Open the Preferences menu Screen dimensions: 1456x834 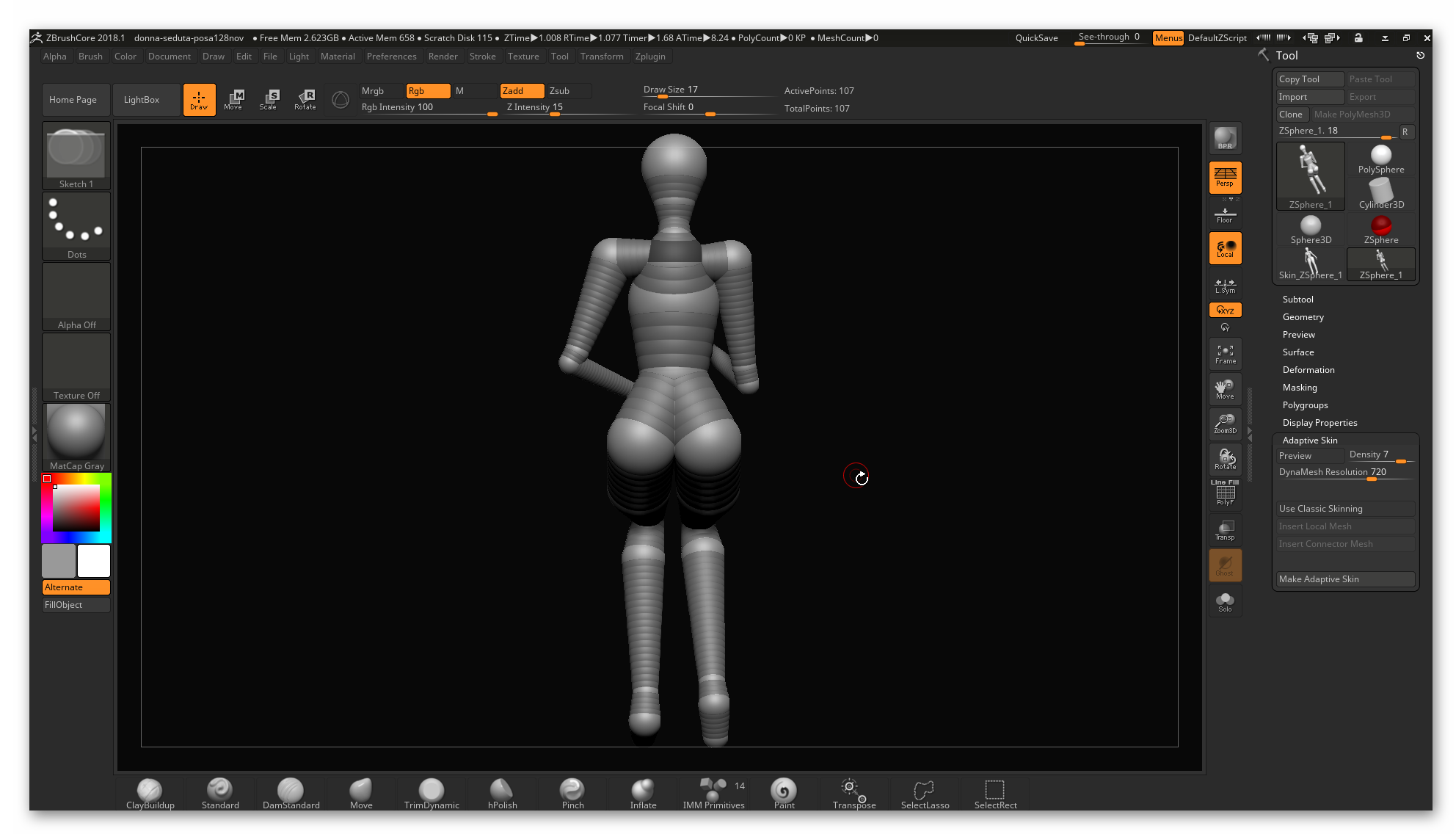[391, 56]
